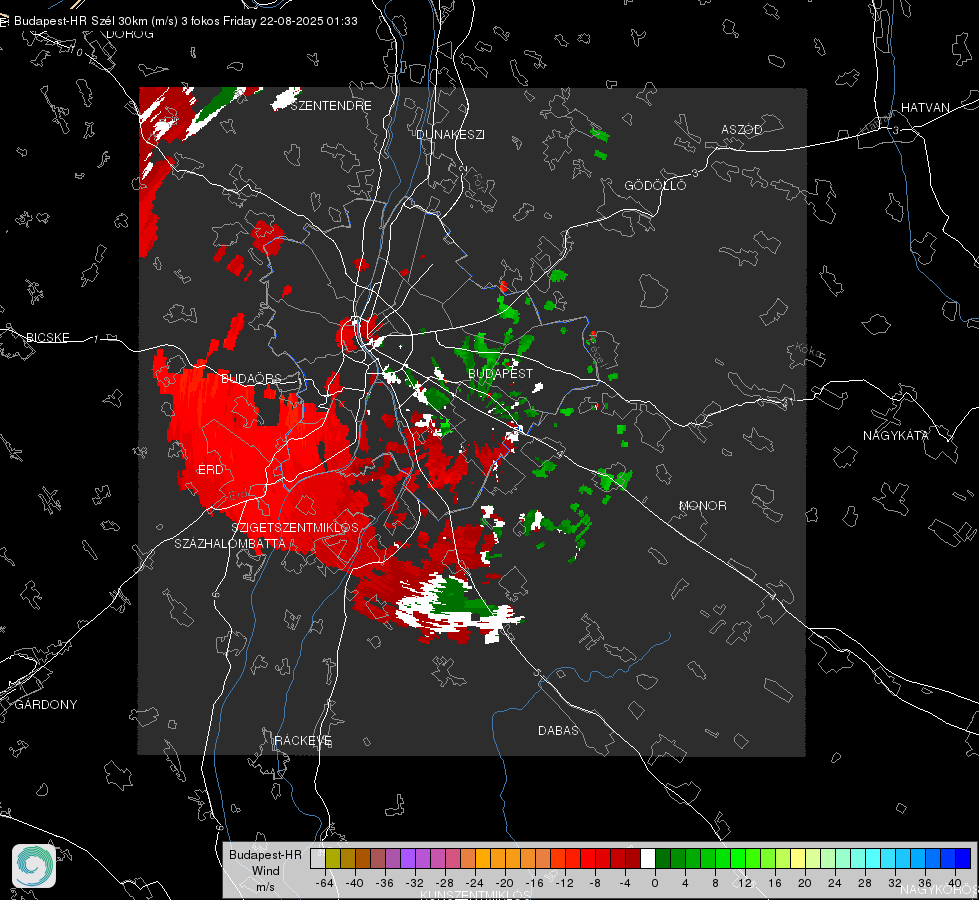Click the DABAS town label
The image size is (979, 900).
[x=558, y=730]
